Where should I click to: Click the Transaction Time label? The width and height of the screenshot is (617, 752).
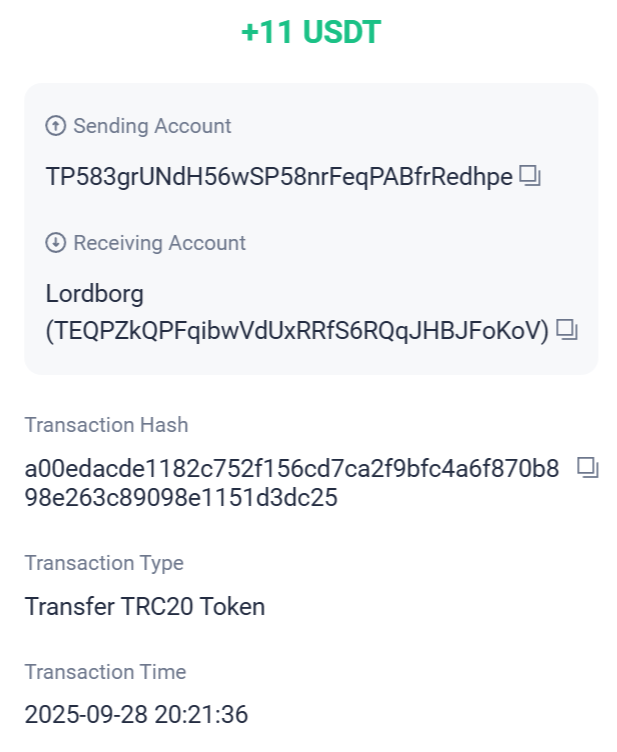(x=105, y=672)
